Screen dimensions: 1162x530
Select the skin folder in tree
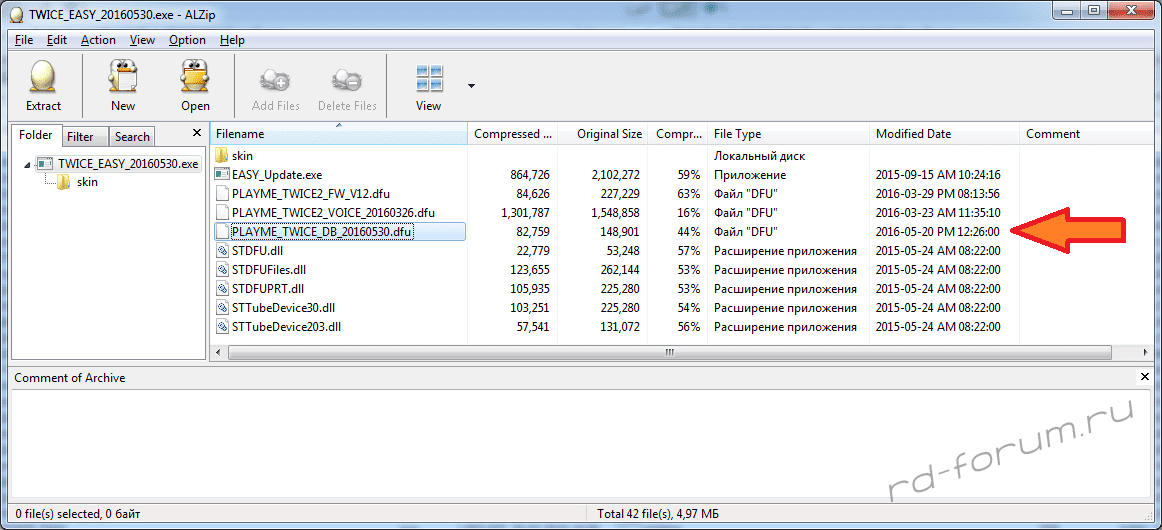click(87, 182)
